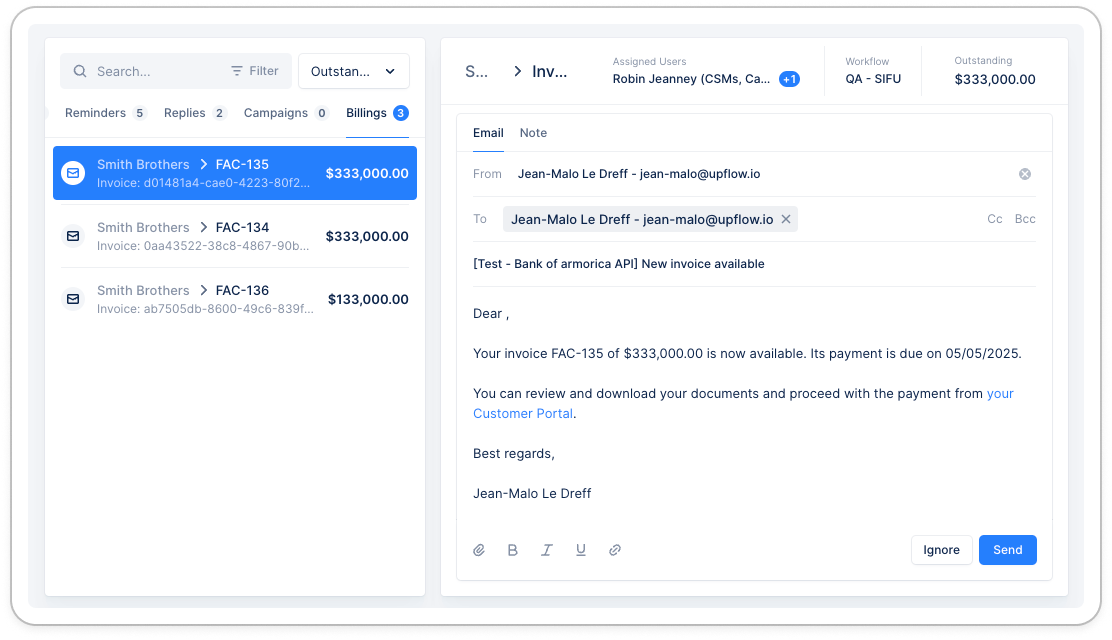
Task: Expand the +1 assigned users badge
Action: [x=789, y=79]
